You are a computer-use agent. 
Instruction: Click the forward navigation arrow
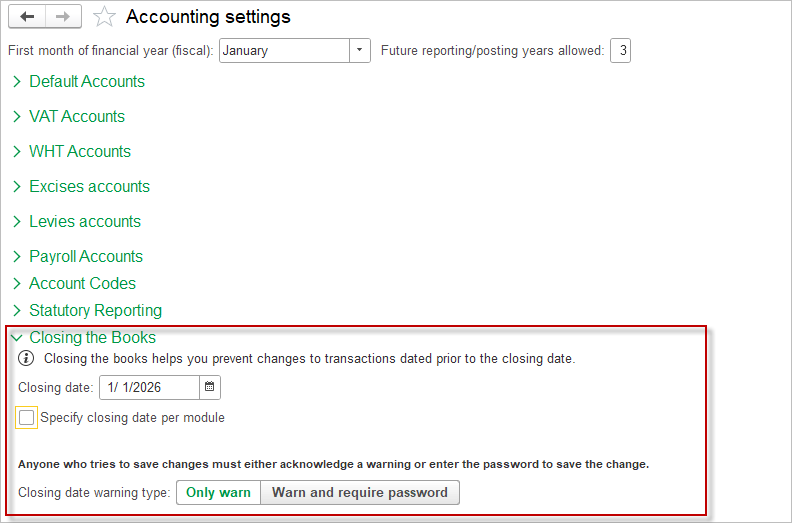click(x=63, y=16)
